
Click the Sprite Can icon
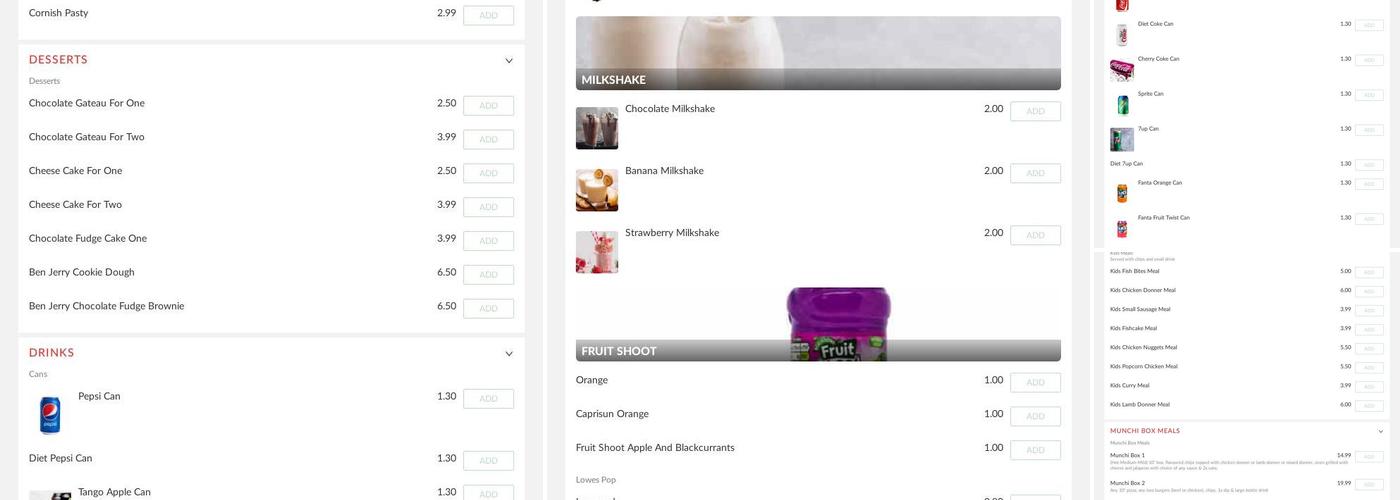(1122, 105)
